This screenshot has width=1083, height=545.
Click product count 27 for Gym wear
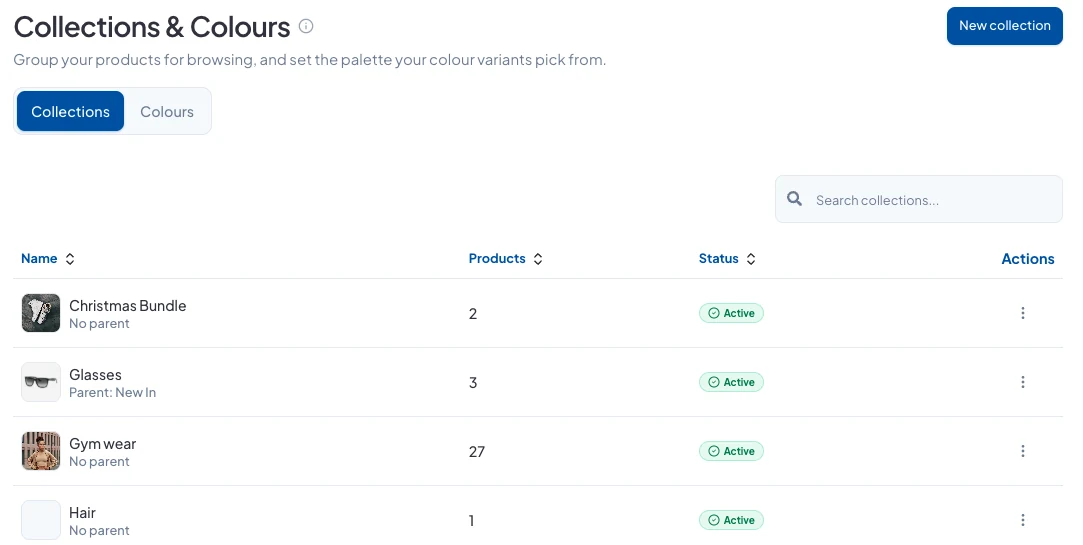[x=477, y=452]
